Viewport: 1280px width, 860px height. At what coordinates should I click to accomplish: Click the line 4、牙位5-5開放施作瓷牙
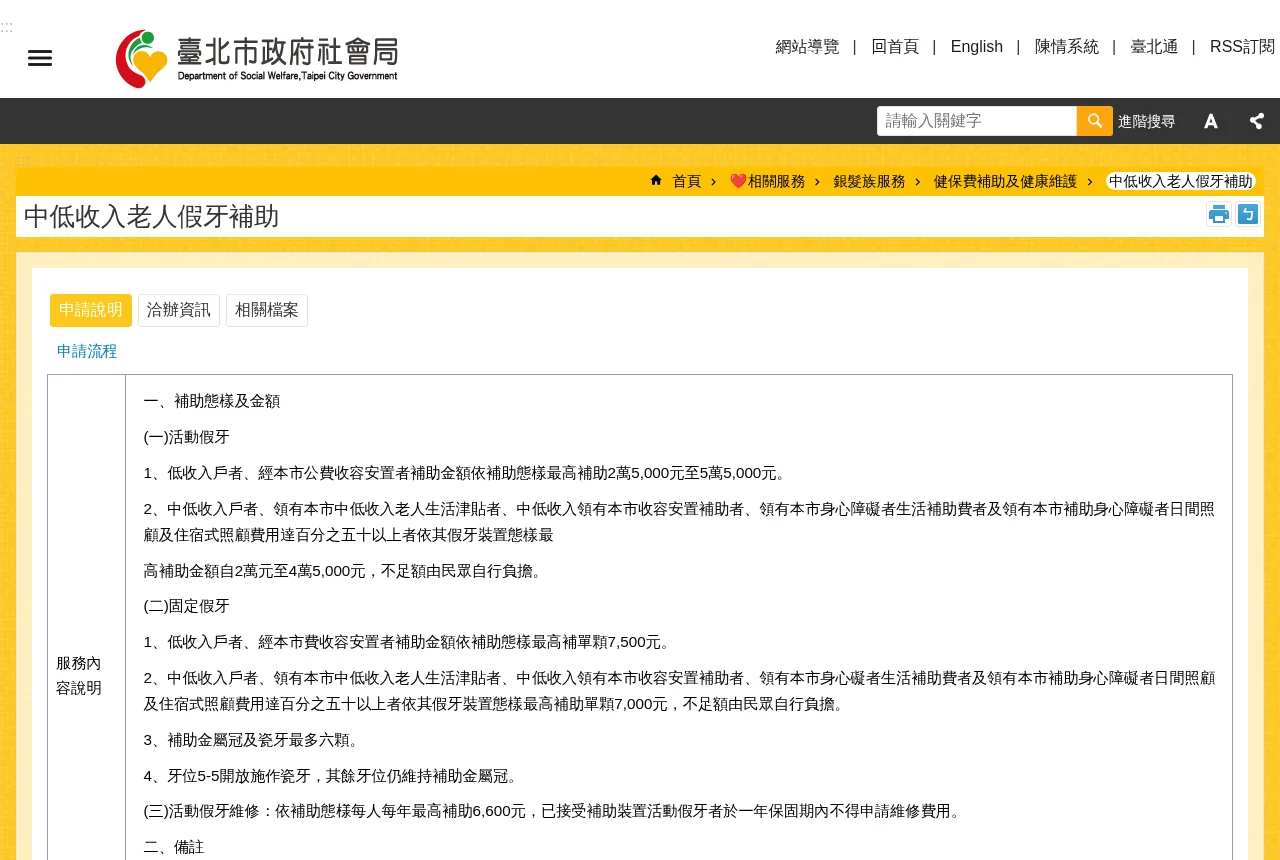click(x=331, y=776)
